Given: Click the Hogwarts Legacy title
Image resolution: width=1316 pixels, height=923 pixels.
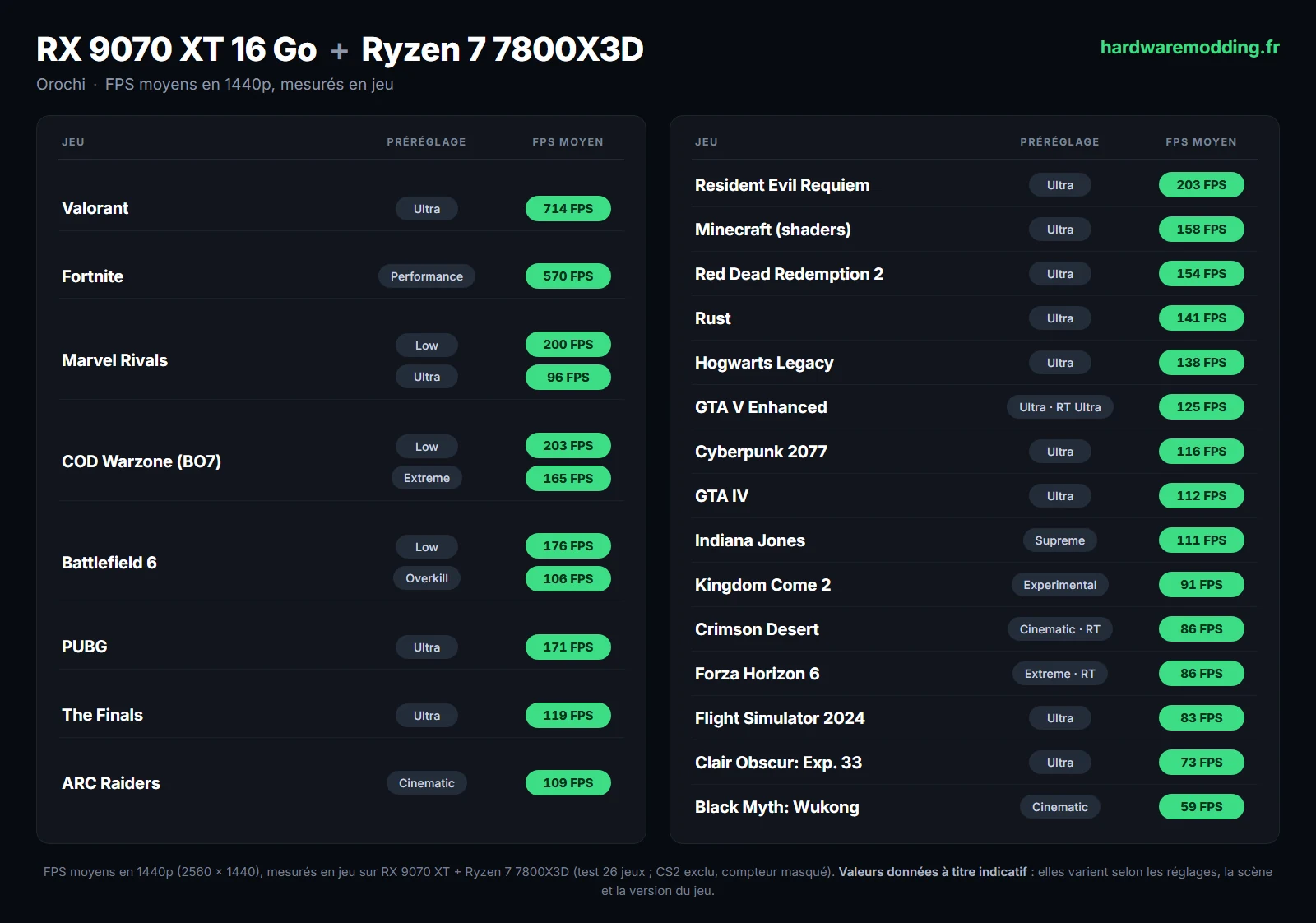Looking at the screenshot, I should [764, 363].
